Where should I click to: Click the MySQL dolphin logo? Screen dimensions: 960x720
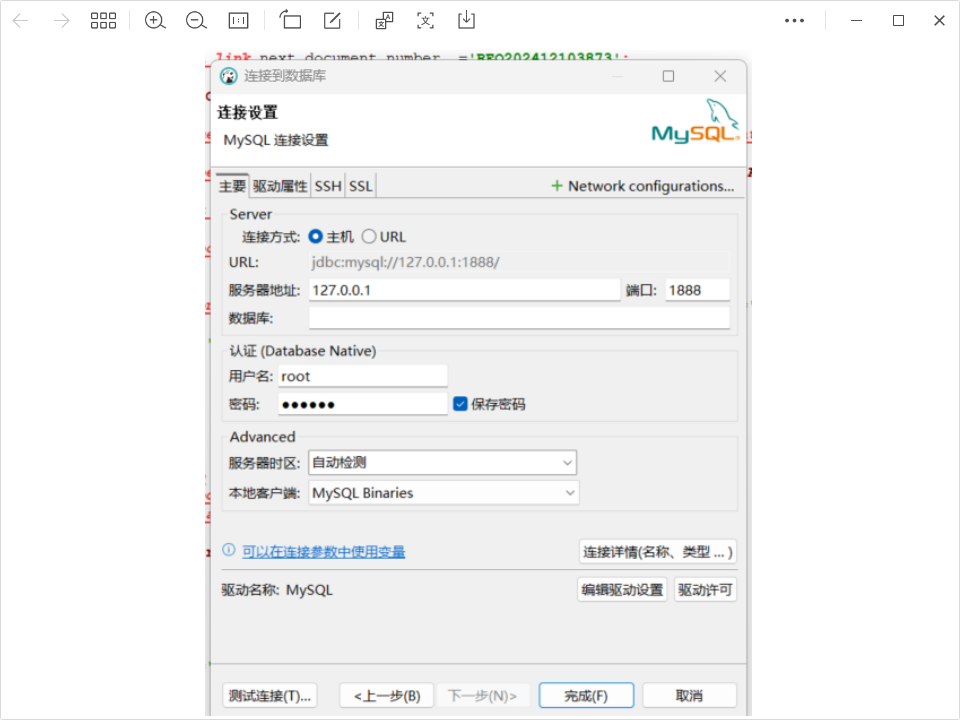696,121
